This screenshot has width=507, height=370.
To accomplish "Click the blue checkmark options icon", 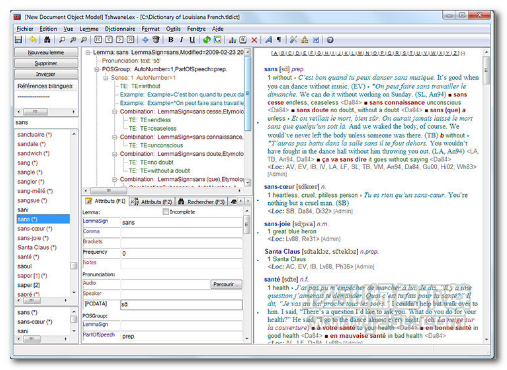I will click(315, 40).
